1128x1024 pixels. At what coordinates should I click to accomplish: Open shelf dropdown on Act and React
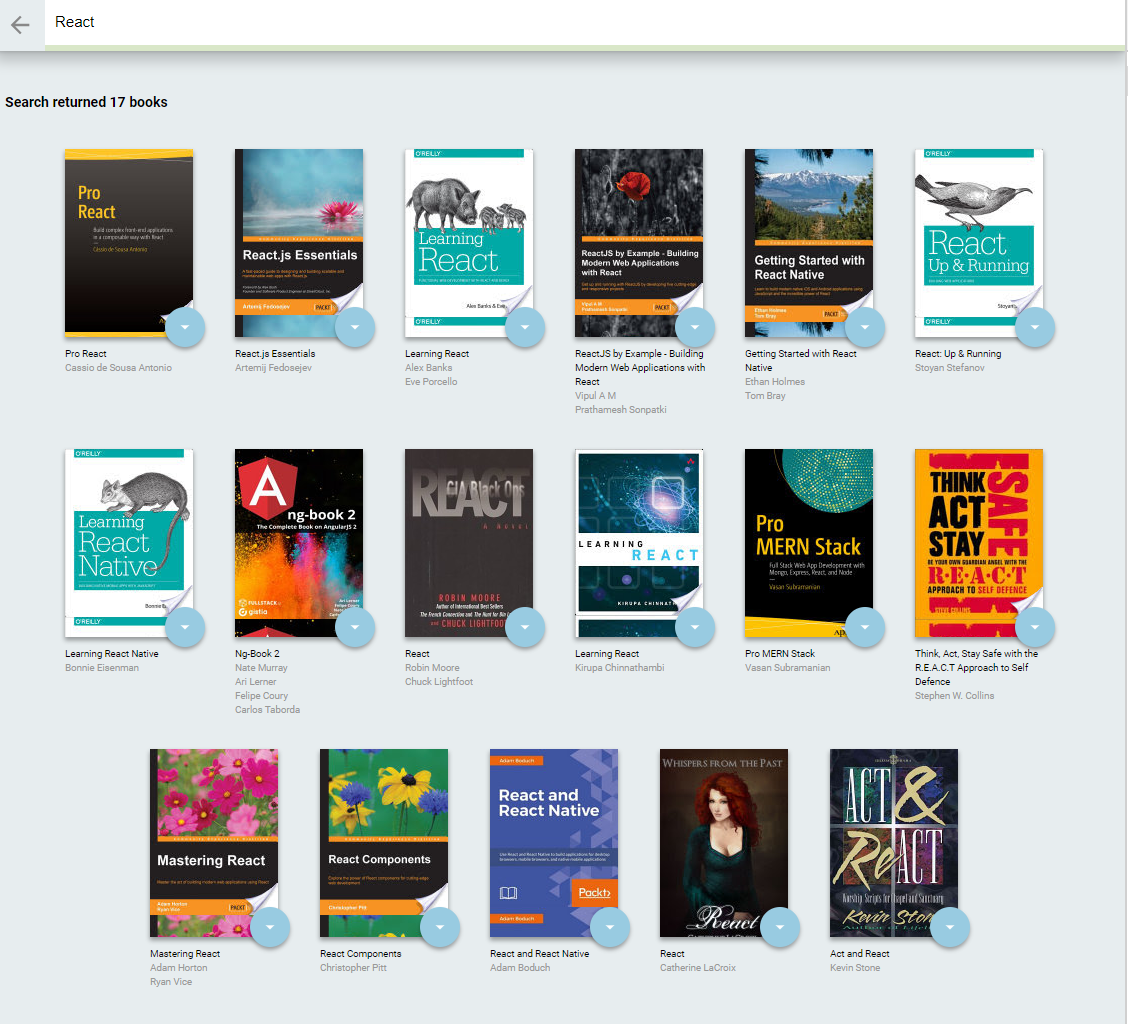[x=950, y=928]
